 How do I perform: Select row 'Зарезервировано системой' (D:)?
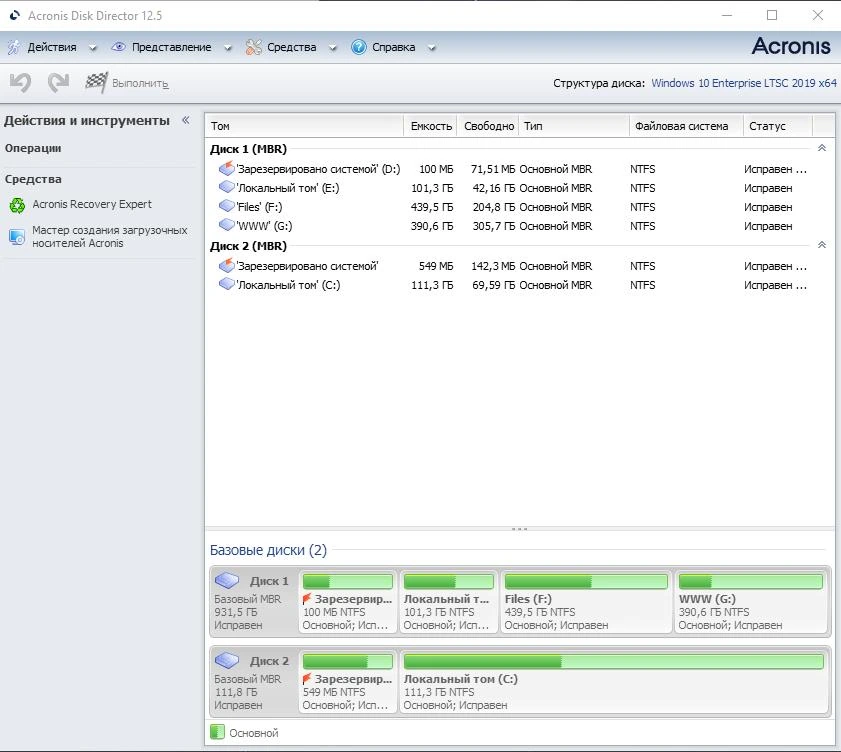coord(510,169)
